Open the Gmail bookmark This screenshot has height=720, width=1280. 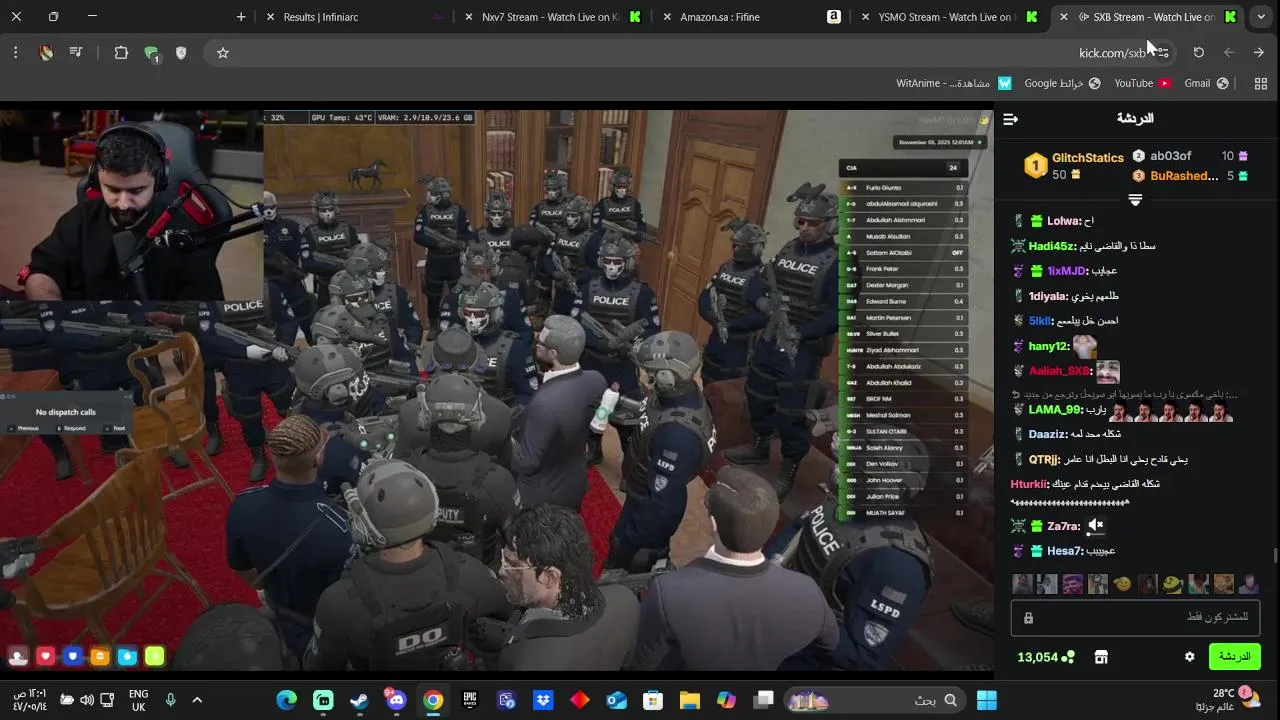(1206, 83)
